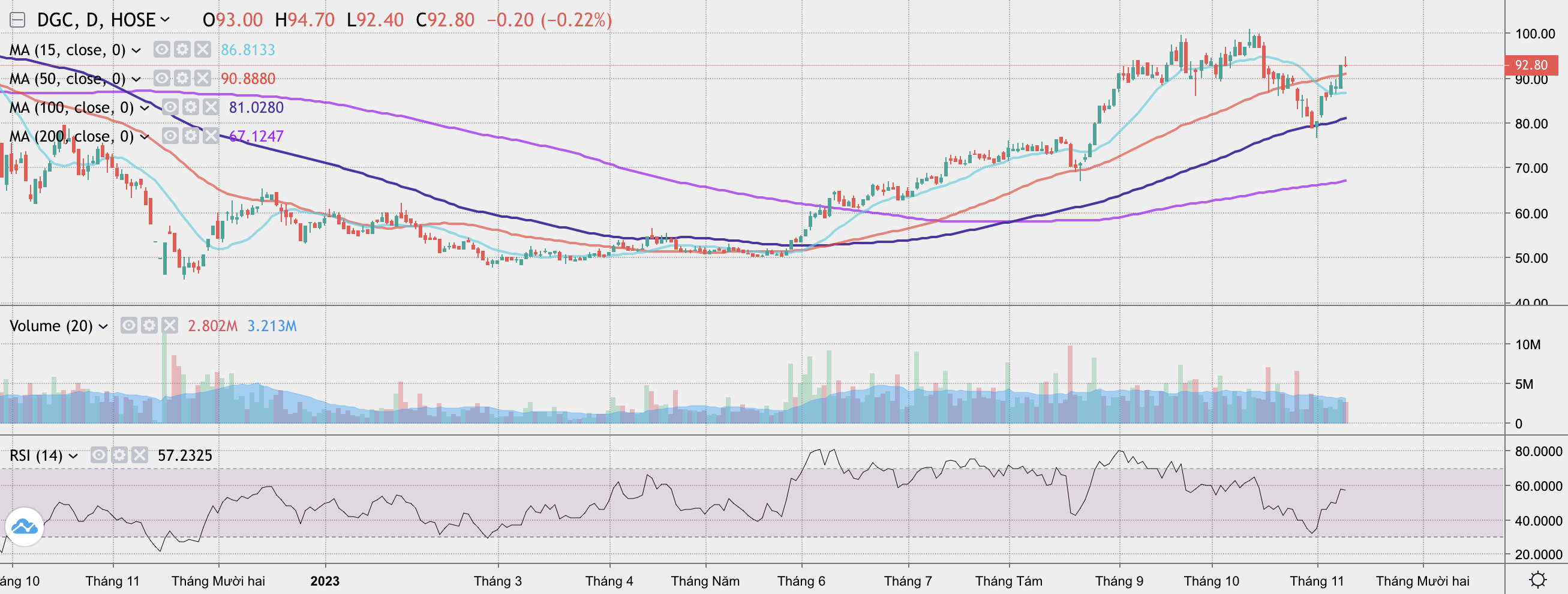
Task: Click the RSI value 57.2325
Action: 185,456
